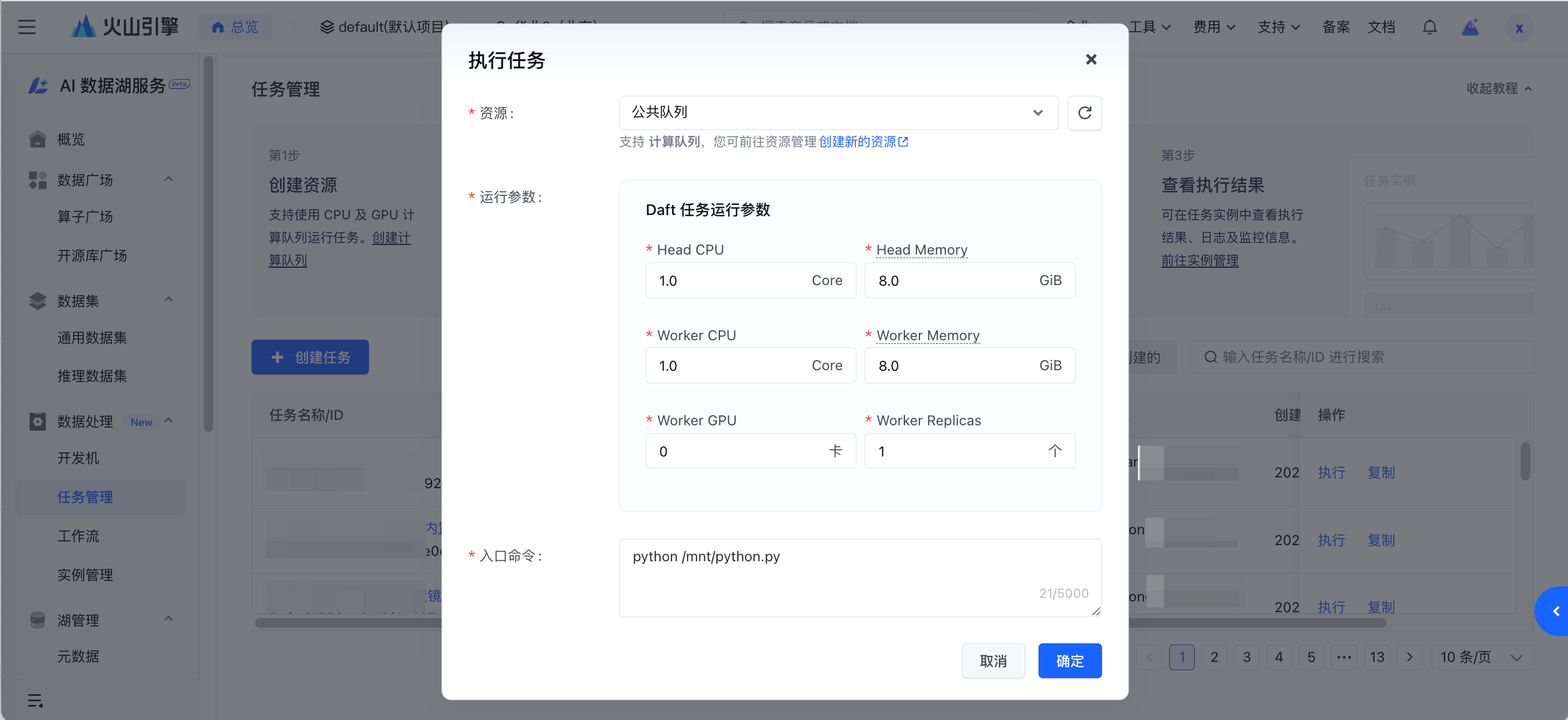The height and width of the screenshot is (720, 1568).
Task: Click the Volcano Engine logo
Action: click(x=125, y=27)
